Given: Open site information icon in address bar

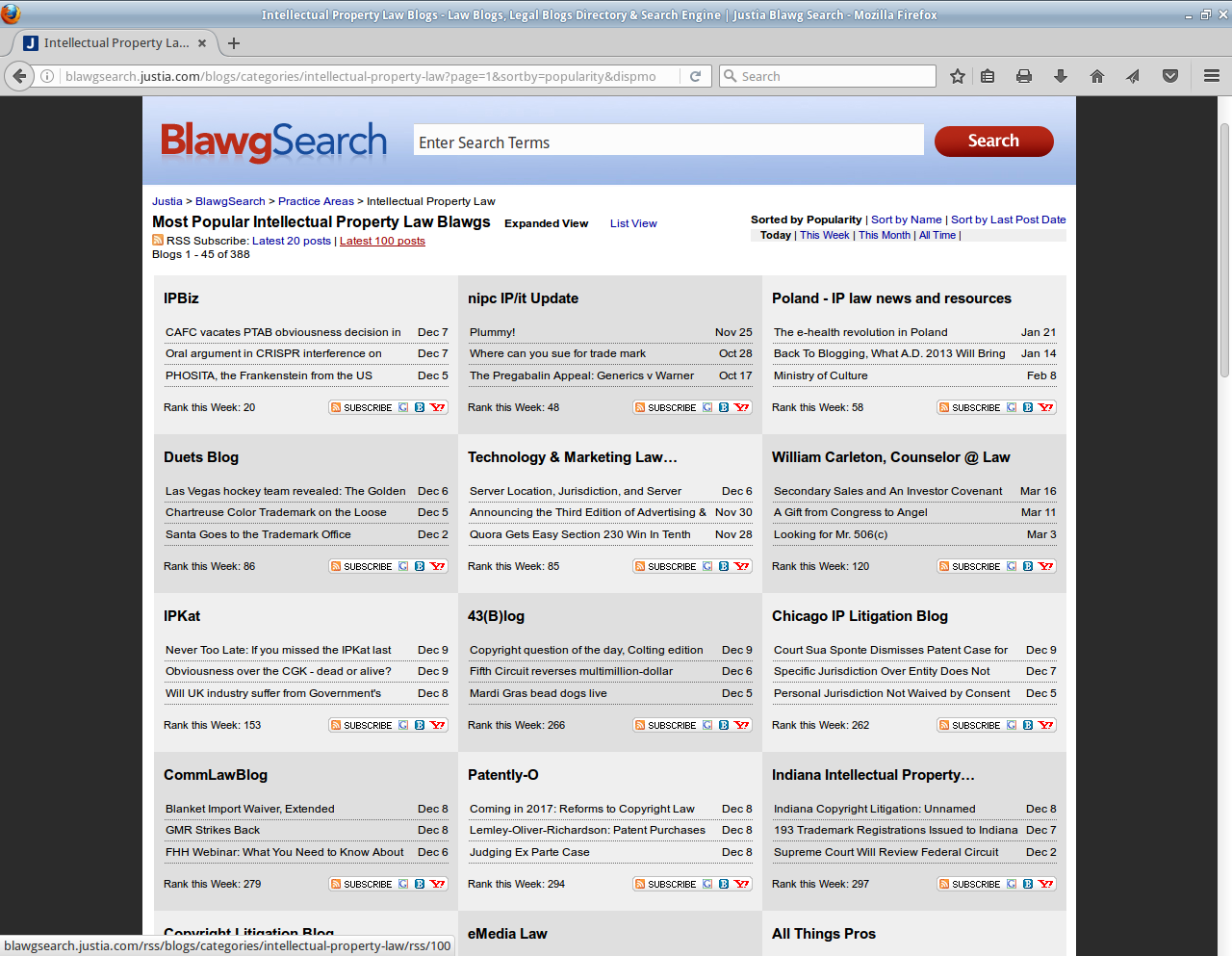Looking at the screenshot, I should pos(47,76).
